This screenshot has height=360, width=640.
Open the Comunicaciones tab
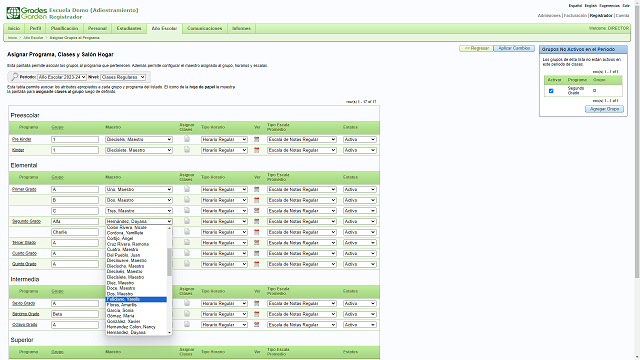(205, 28)
